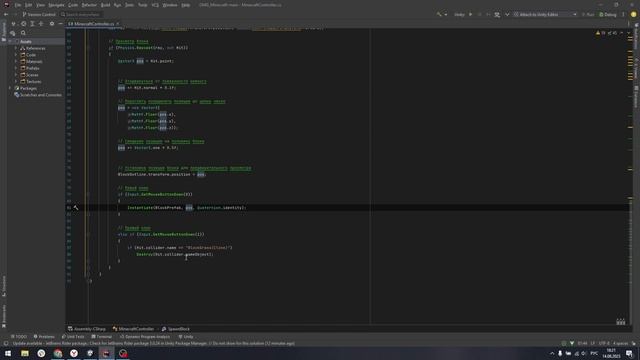Open the Version Control widget
This screenshot has width=640, height=360.
click(x=39, y=14)
